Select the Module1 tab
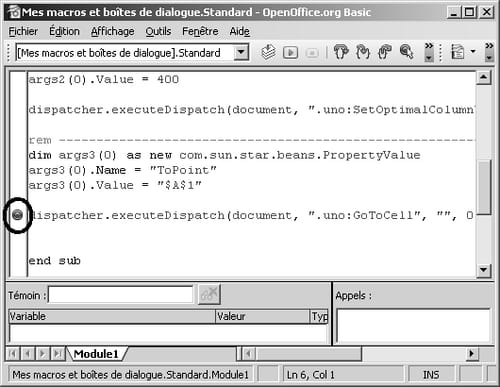Viewport: 500px width, 387px height. 97,354
